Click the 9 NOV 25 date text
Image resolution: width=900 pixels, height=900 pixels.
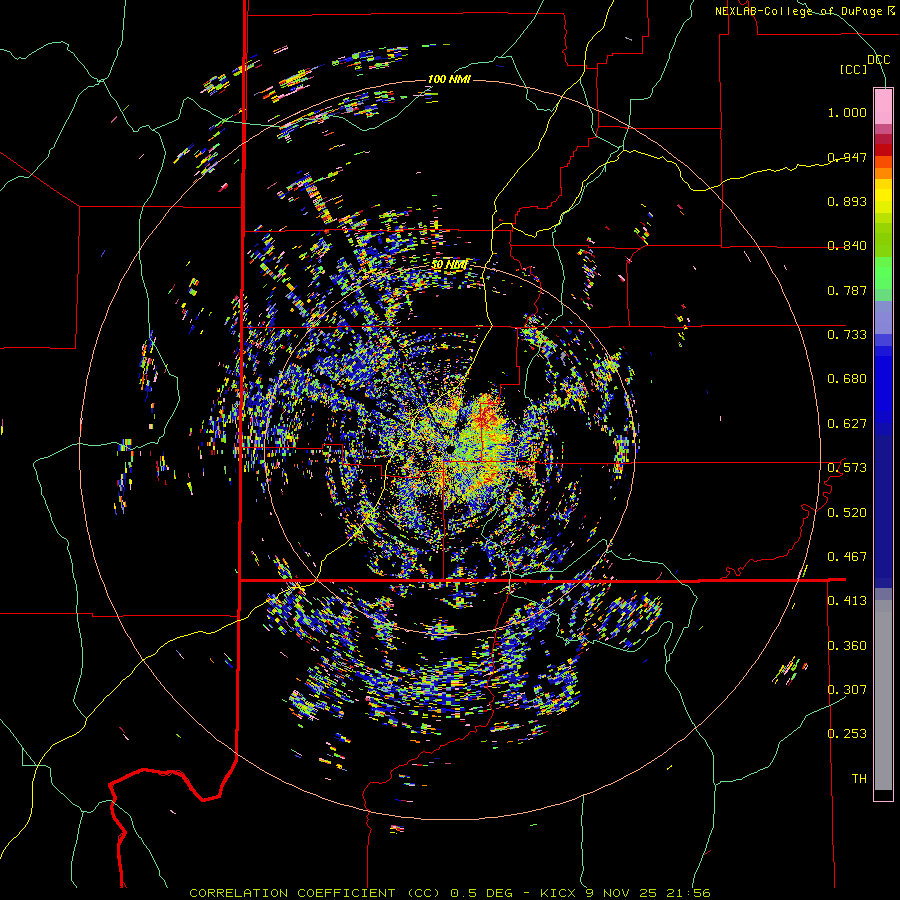coord(620,893)
